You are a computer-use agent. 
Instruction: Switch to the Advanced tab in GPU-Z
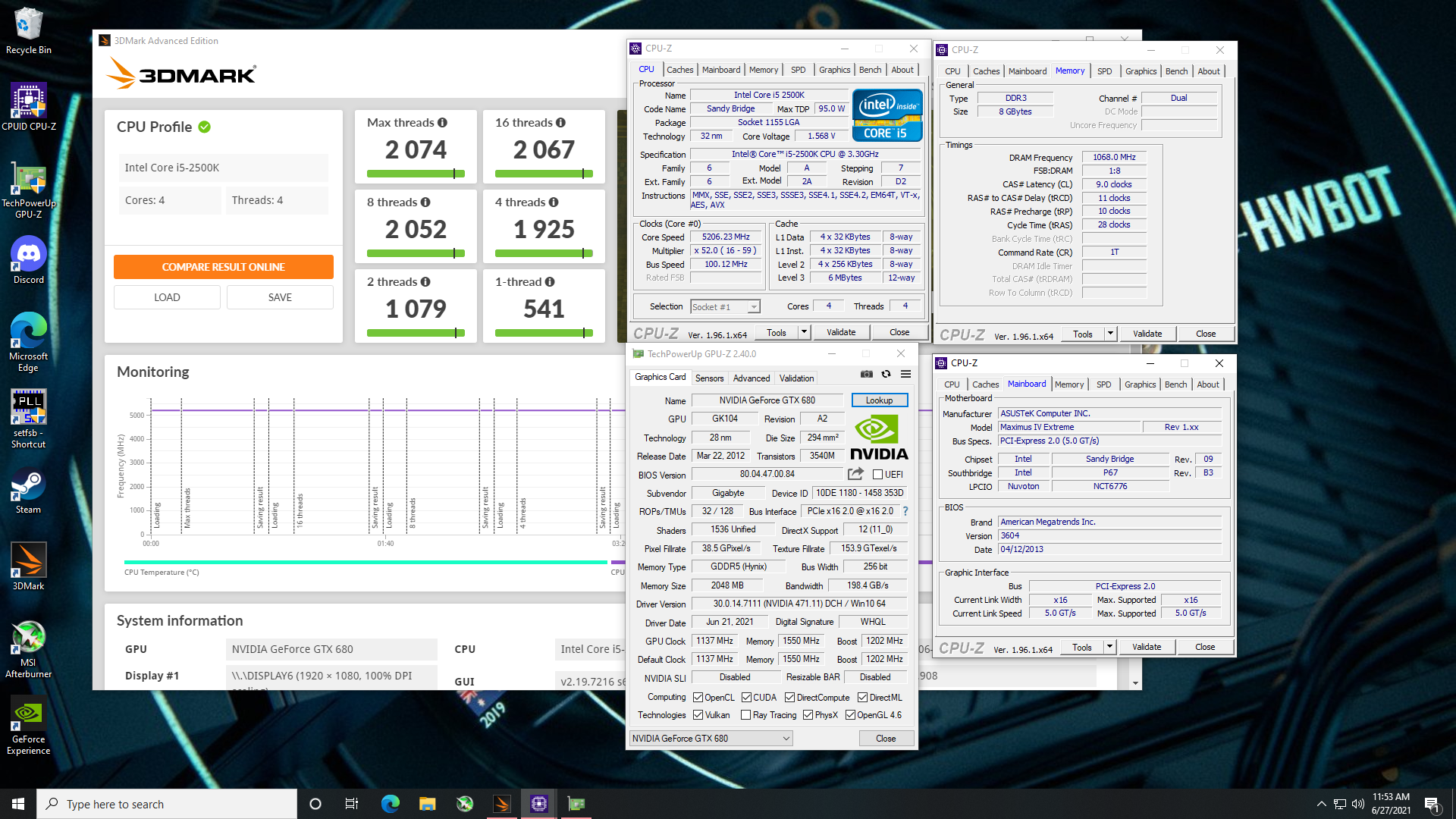pyautogui.click(x=752, y=378)
